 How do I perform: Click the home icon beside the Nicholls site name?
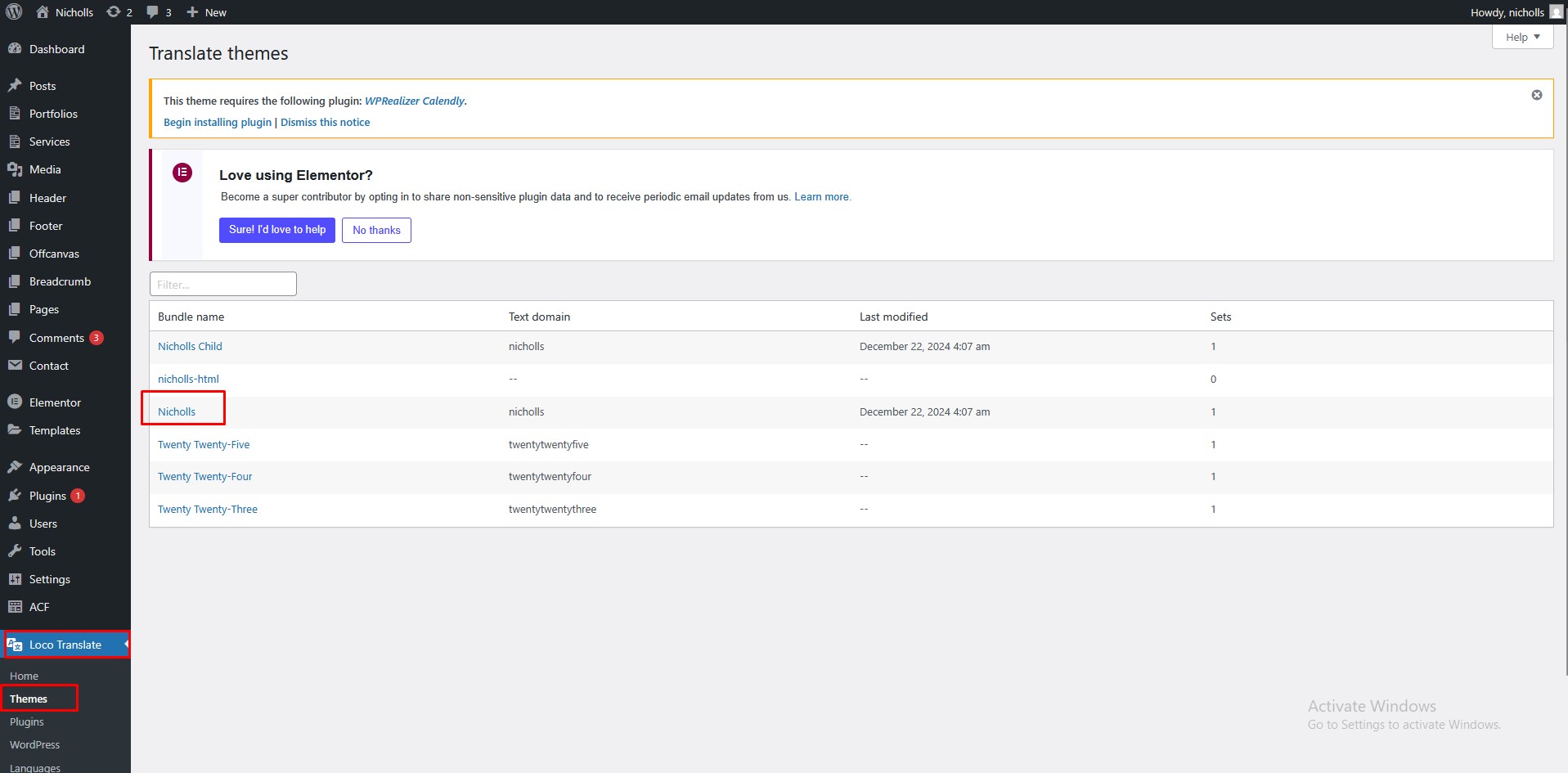click(x=43, y=12)
